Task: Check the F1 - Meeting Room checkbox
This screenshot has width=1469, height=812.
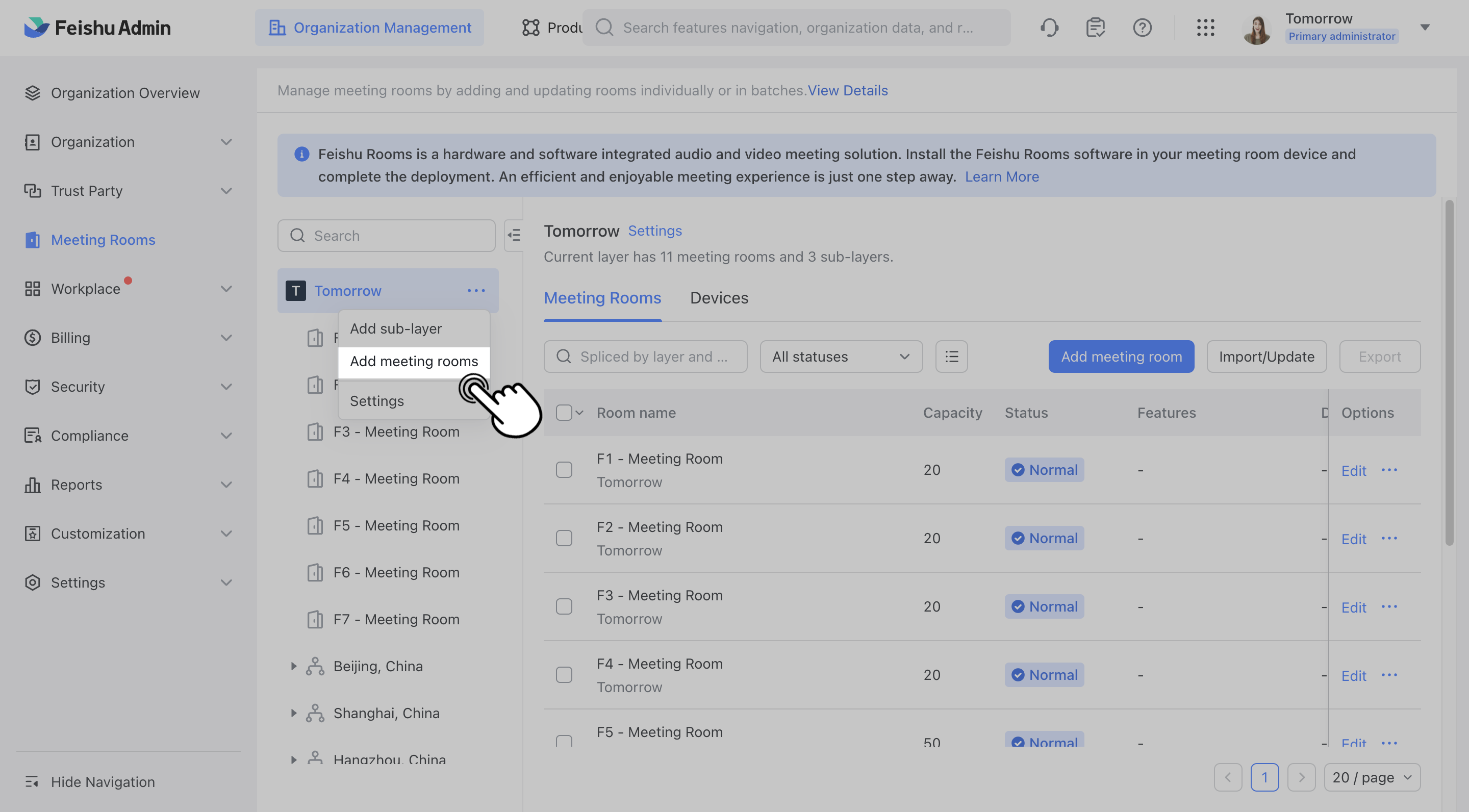Action: coord(564,470)
